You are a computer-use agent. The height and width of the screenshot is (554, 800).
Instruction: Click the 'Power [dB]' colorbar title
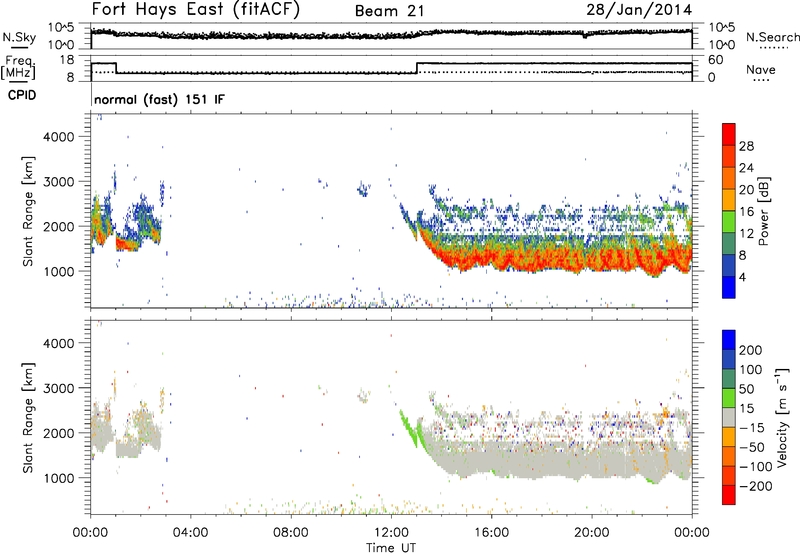click(x=764, y=211)
